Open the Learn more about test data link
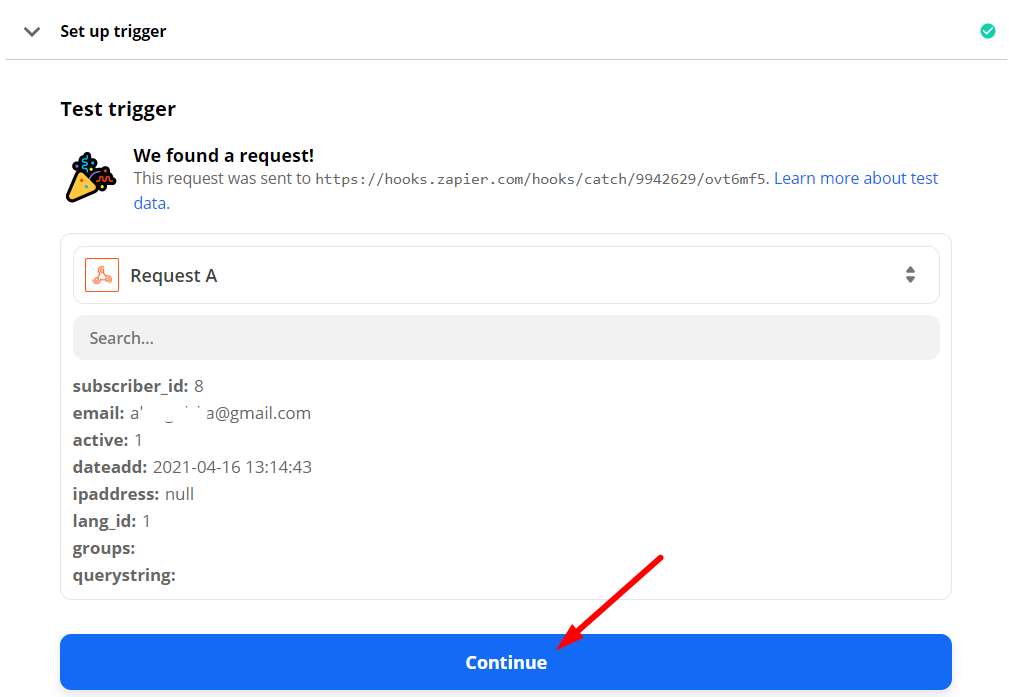The image size is (1009, 697). point(855,179)
